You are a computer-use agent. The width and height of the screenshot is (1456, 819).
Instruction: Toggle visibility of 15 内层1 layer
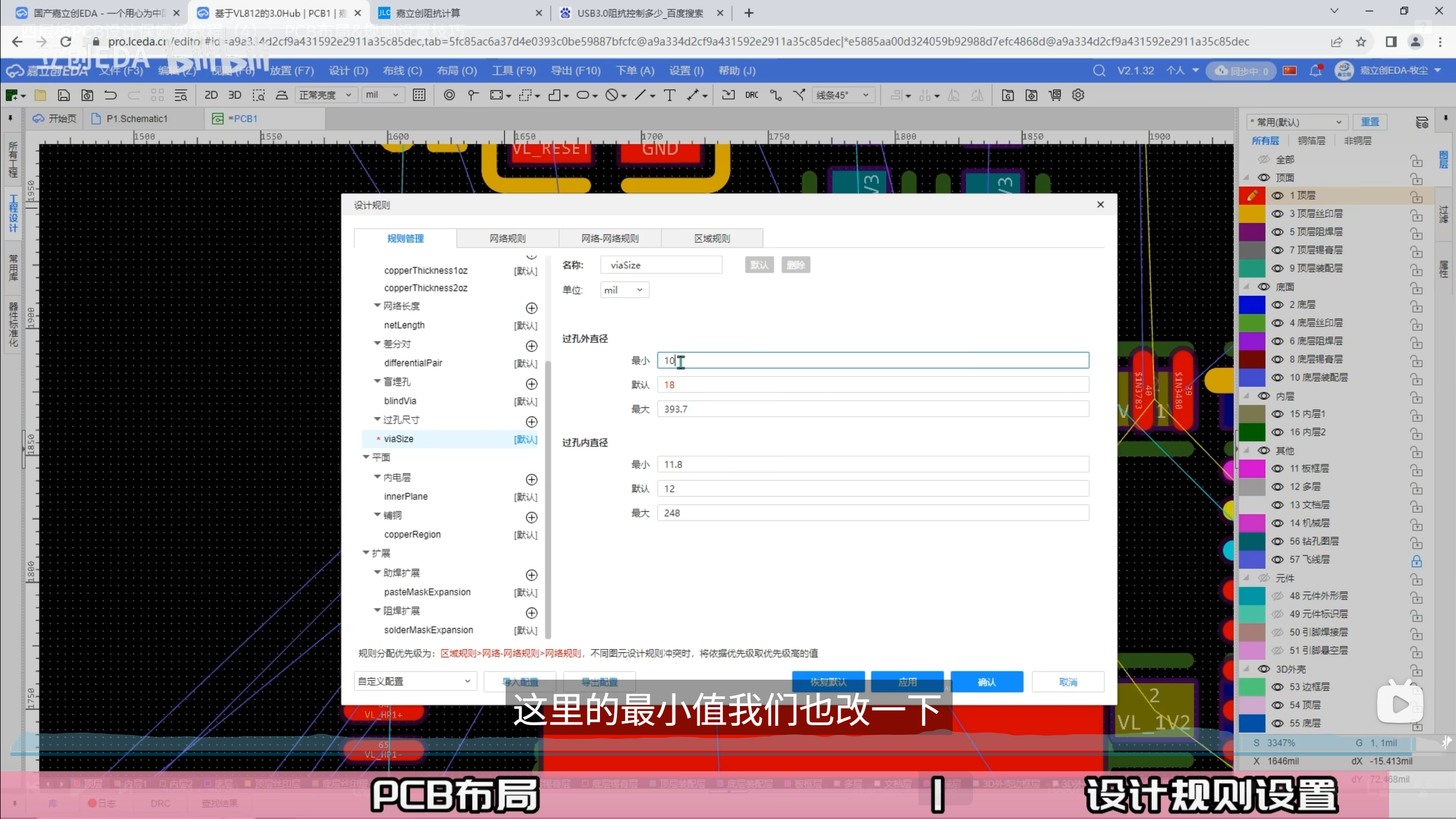click(x=1277, y=414)
